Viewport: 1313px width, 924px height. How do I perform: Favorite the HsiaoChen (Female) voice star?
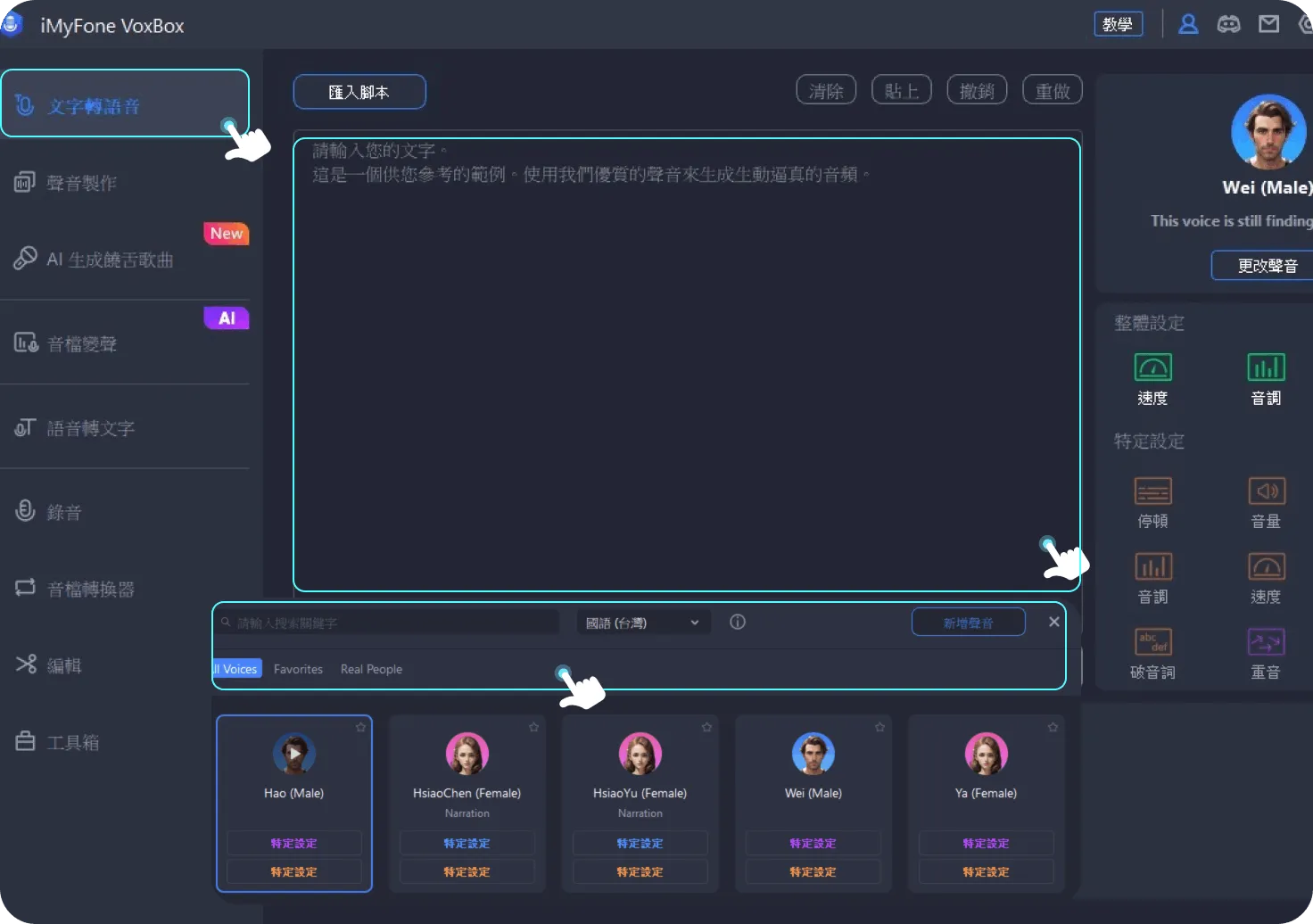(533, 727)
